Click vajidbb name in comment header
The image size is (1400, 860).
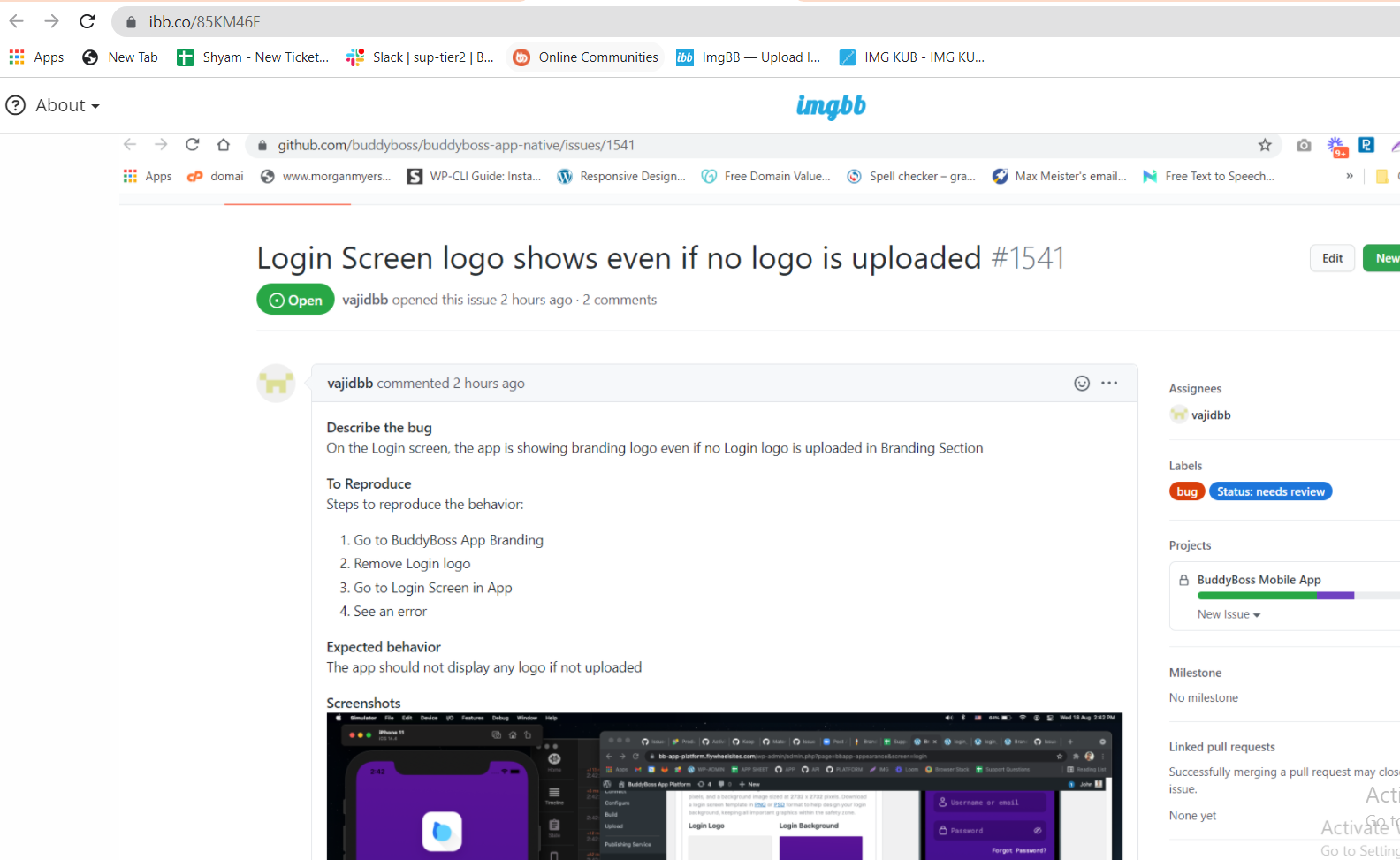point(350,384)
